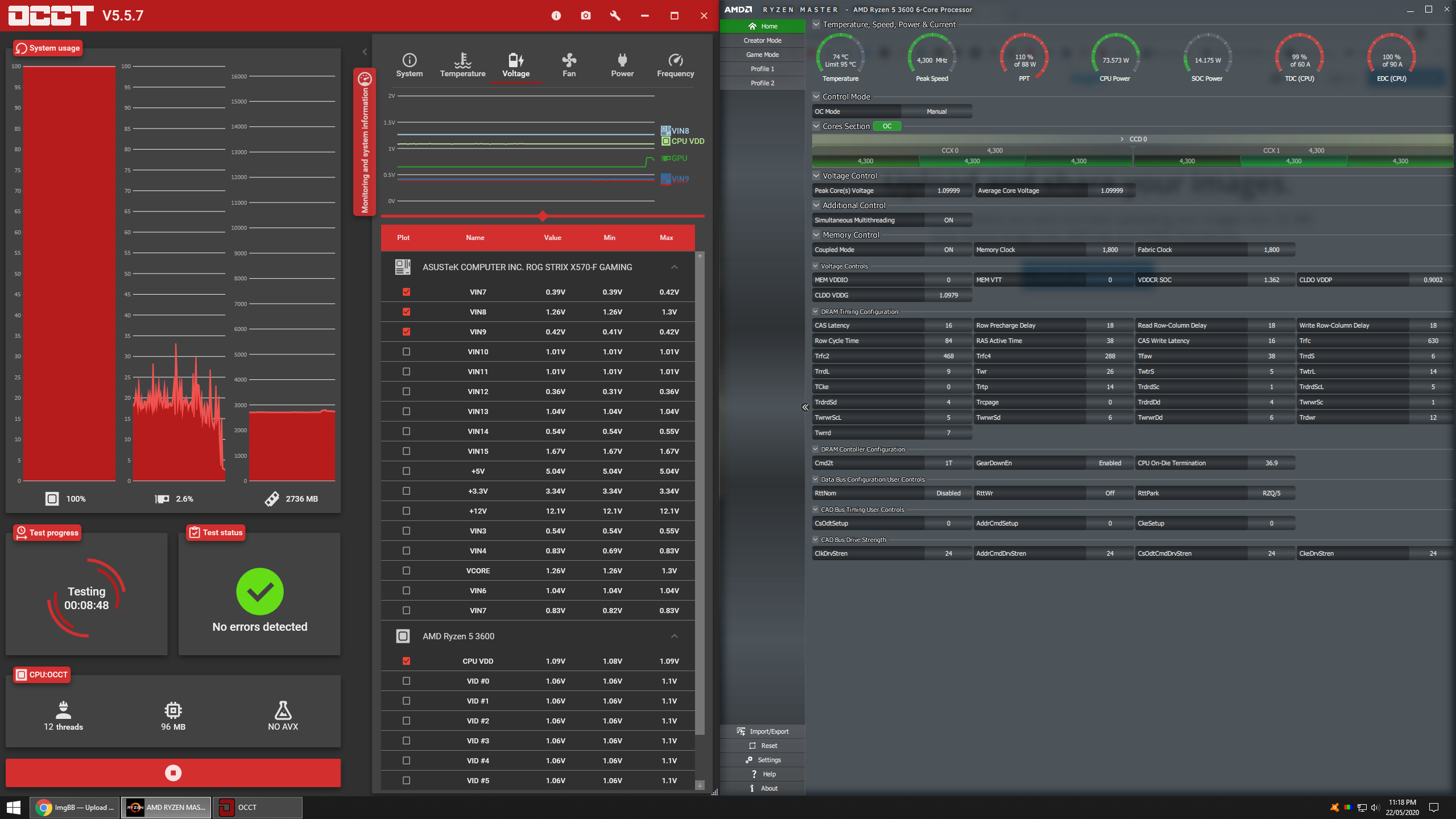This screenshot has height=819, width=1456.
Task: Expand CCD 0 core group arrow
Action: [1122, 139]
